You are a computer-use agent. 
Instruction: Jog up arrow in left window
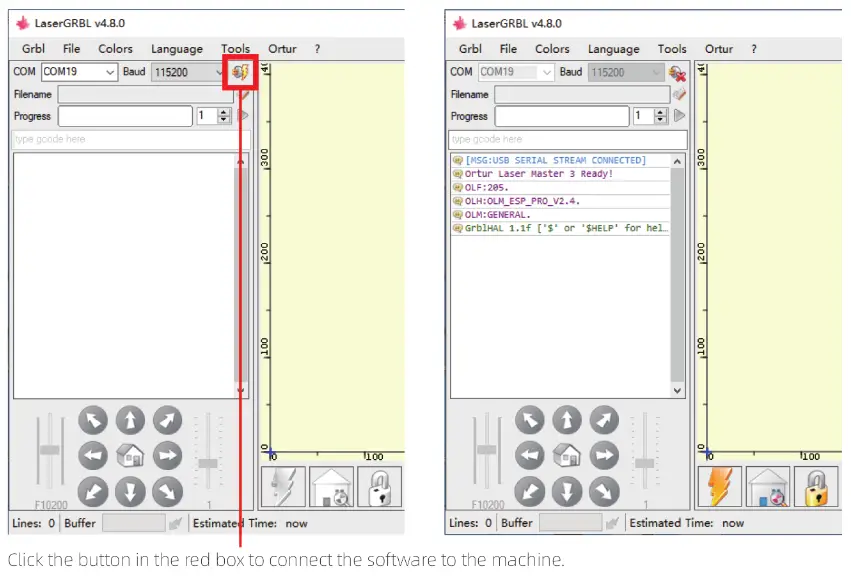tap(130, 420)
